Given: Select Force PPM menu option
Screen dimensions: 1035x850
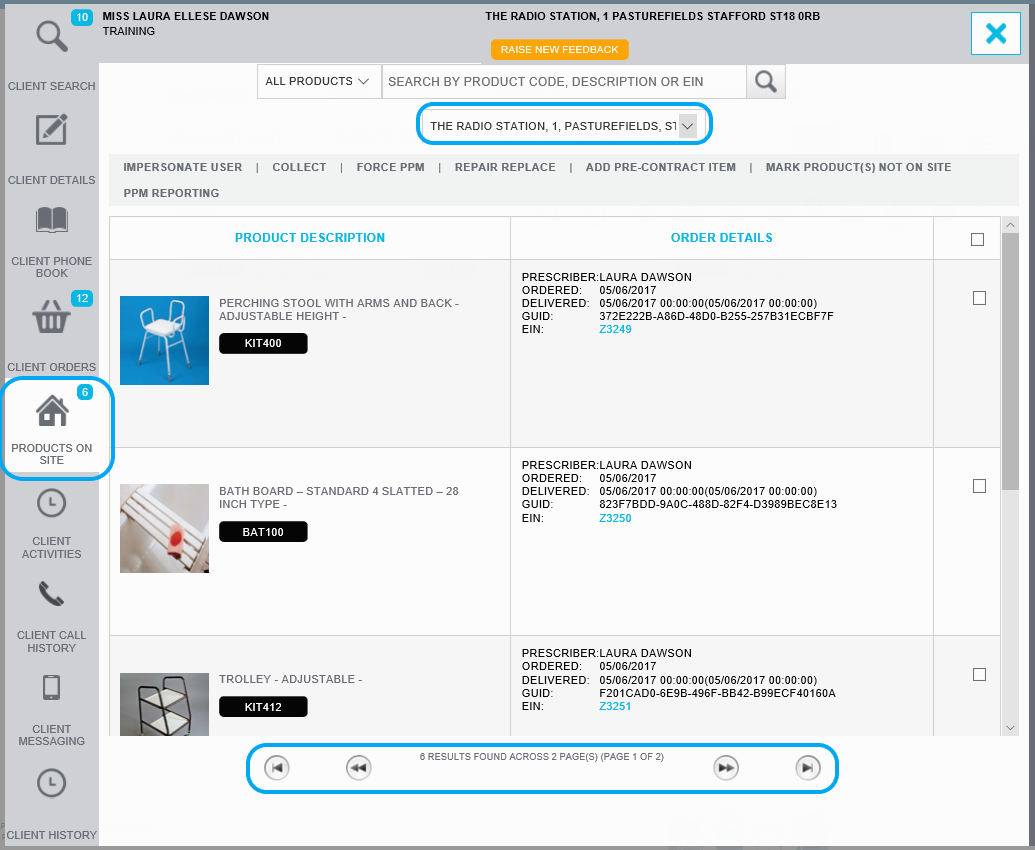Looking at the screenshot, I should [x=390, y=168].
